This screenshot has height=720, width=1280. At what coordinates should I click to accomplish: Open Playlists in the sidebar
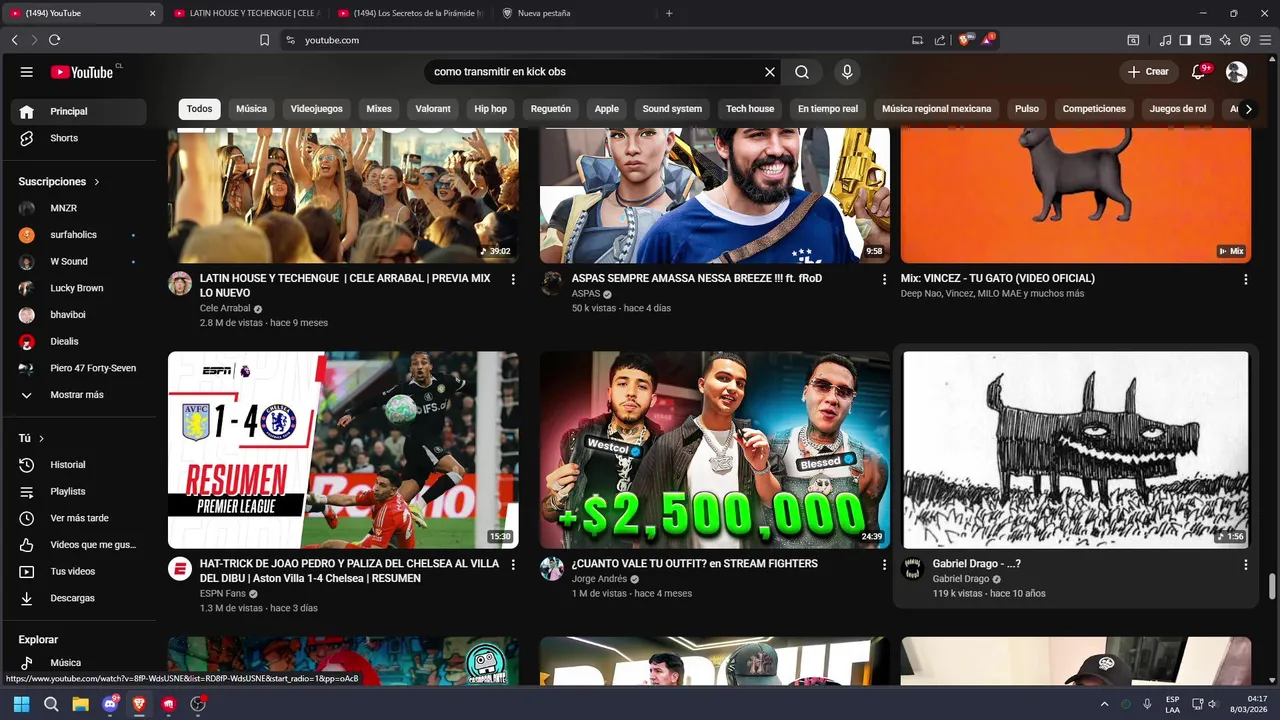coord(78,492)
